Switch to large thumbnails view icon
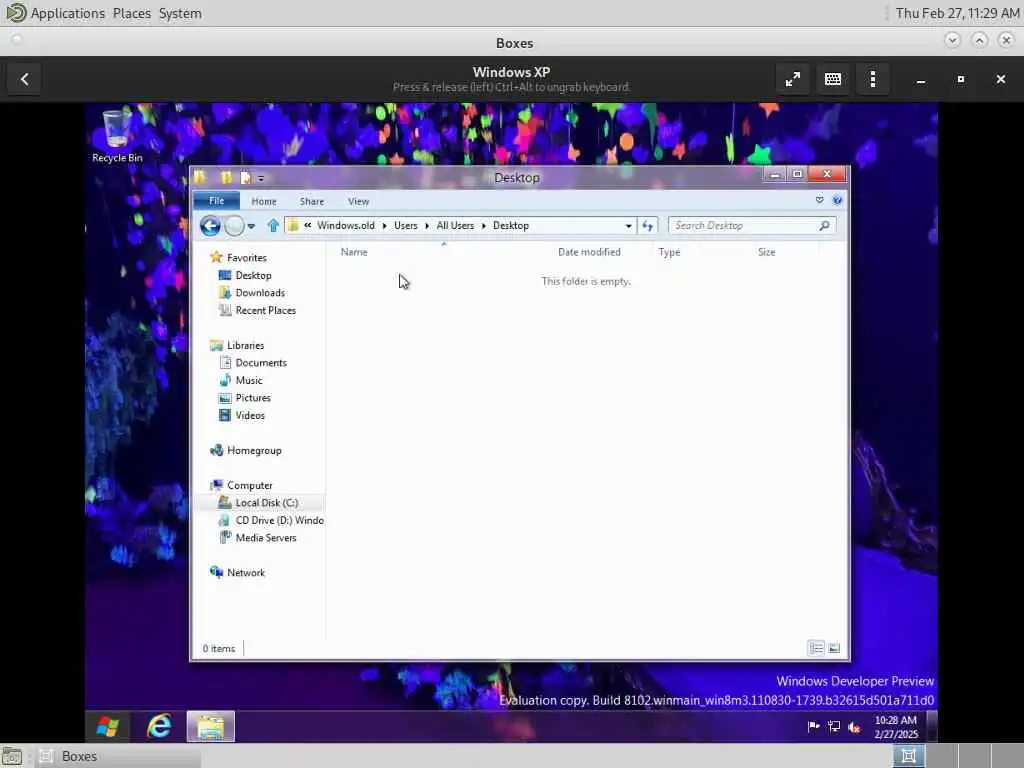 tap(834, 648)
